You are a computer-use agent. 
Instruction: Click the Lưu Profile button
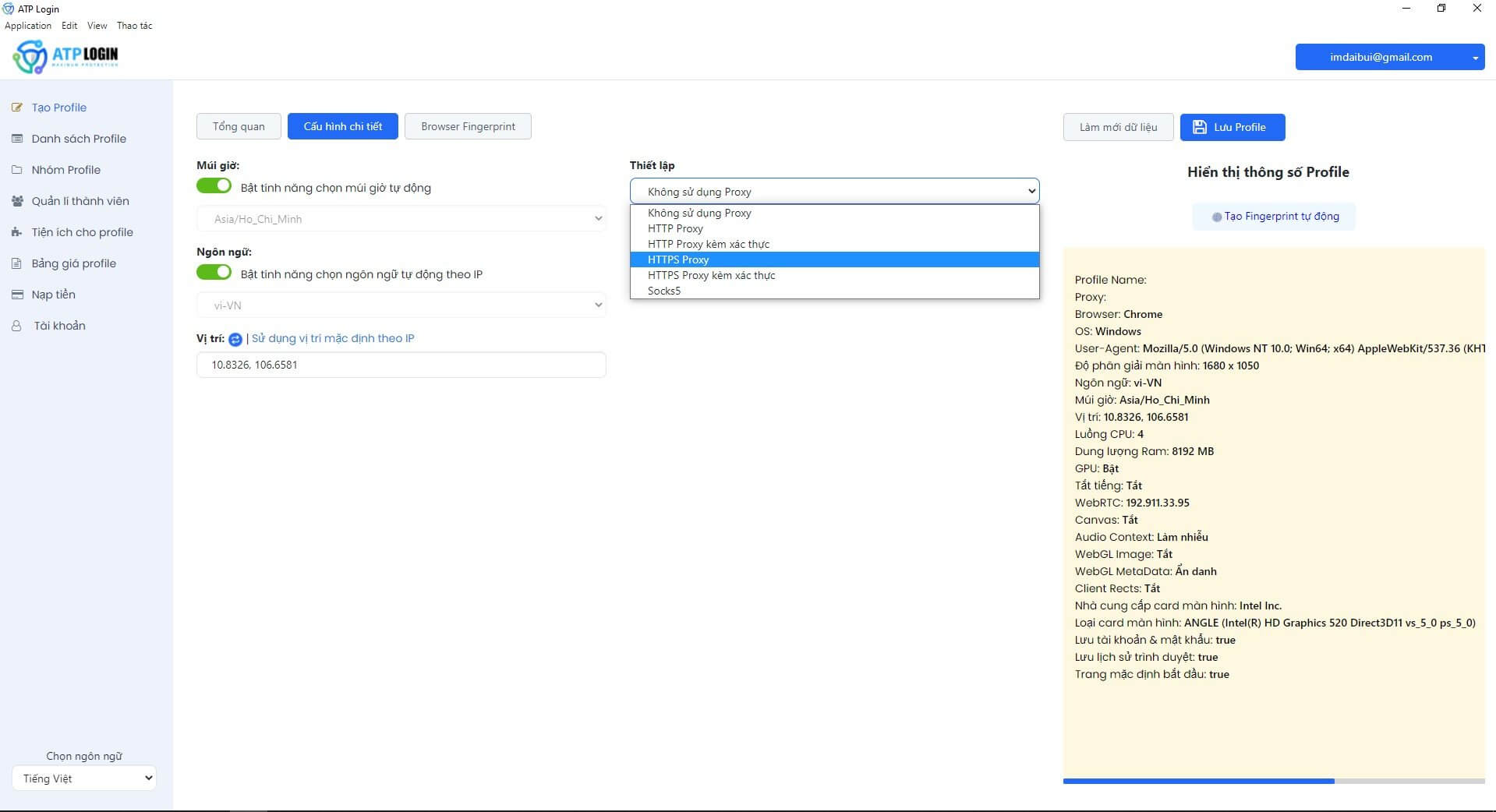1233,127
